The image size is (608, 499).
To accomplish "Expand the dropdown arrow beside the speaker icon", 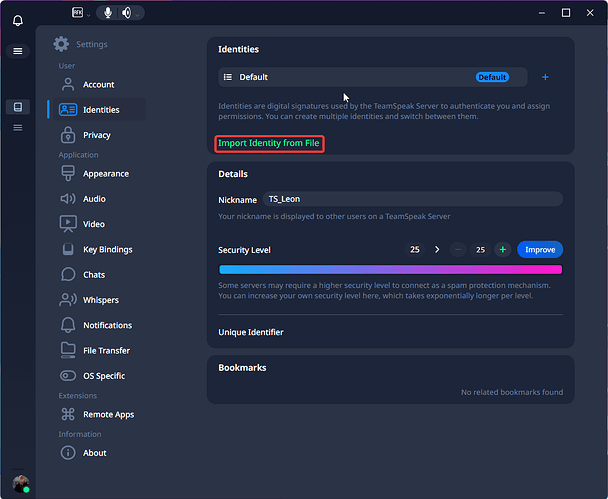I will (x=137, y=15).
